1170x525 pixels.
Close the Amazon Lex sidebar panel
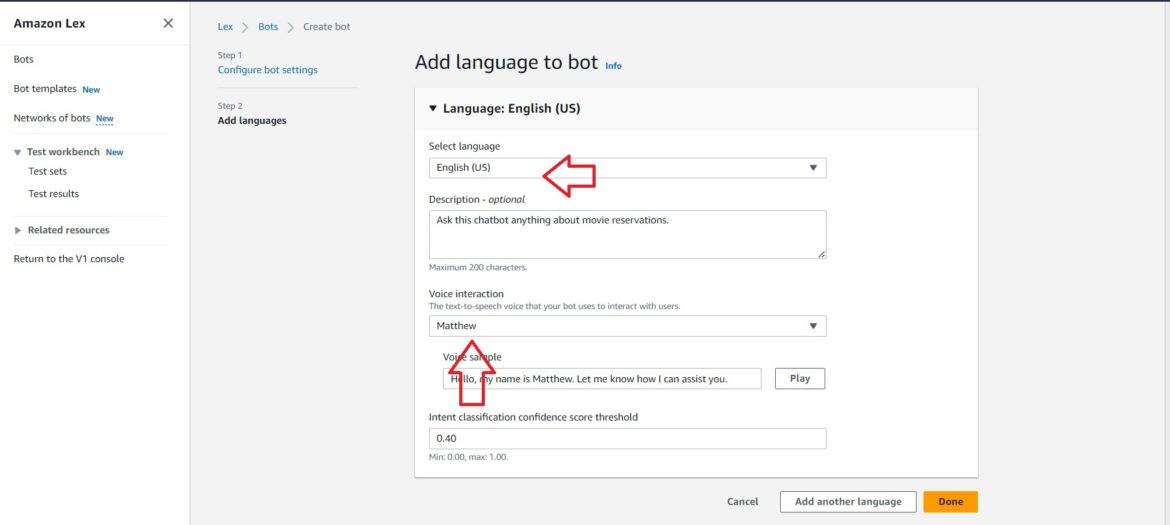tap(168, 23)
